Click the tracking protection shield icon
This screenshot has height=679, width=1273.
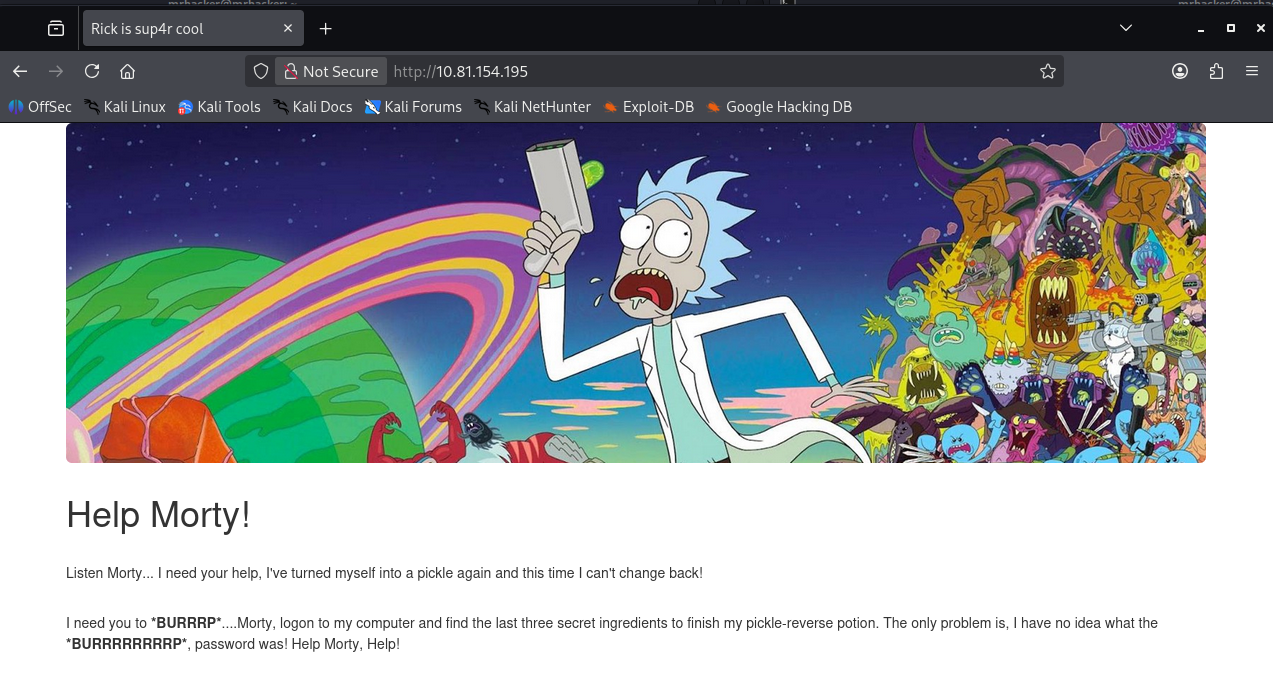coord(261,71)
